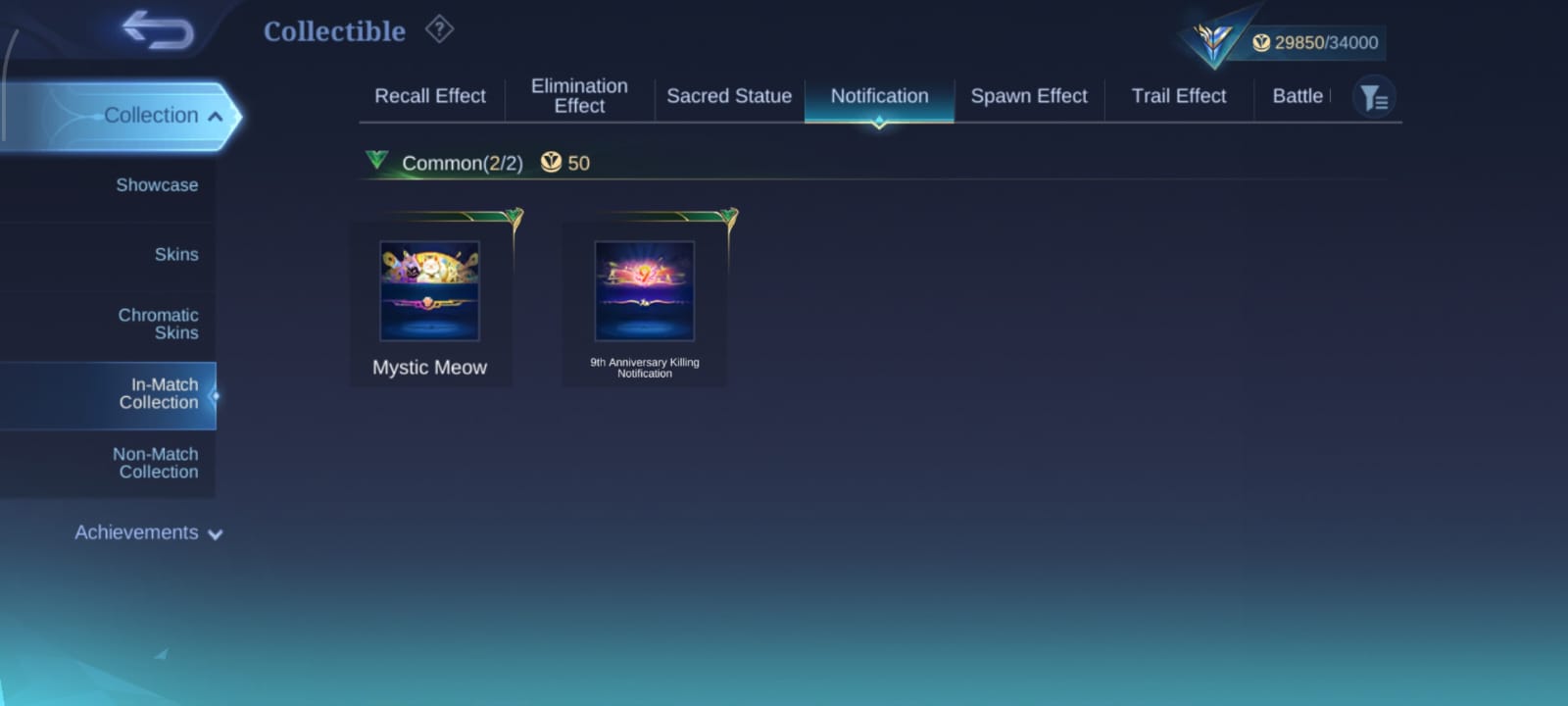Click the green Common rarity triangle icon
Viewport: 1568px width, 706px height.
click(x=377, y=160)
